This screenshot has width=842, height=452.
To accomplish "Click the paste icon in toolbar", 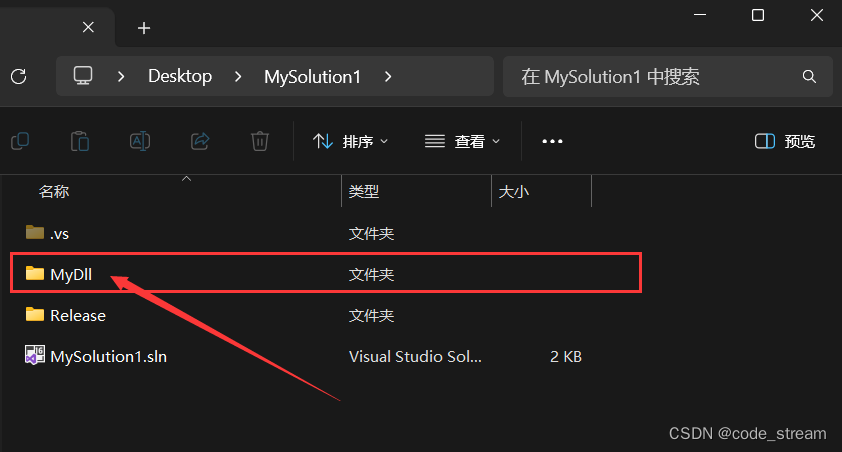I will coord(80,141).
